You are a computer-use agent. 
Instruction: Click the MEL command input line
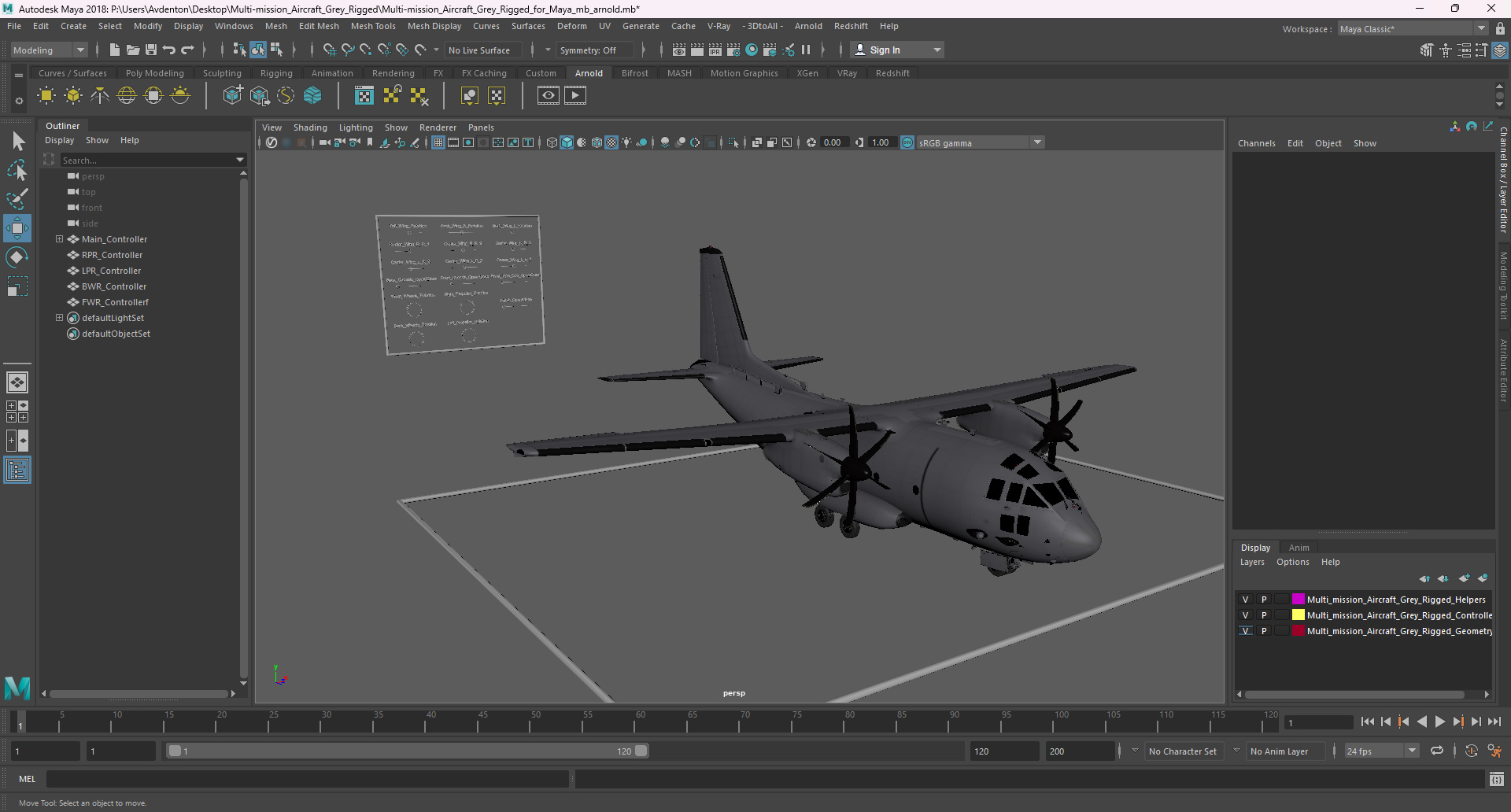coord(307,779)
